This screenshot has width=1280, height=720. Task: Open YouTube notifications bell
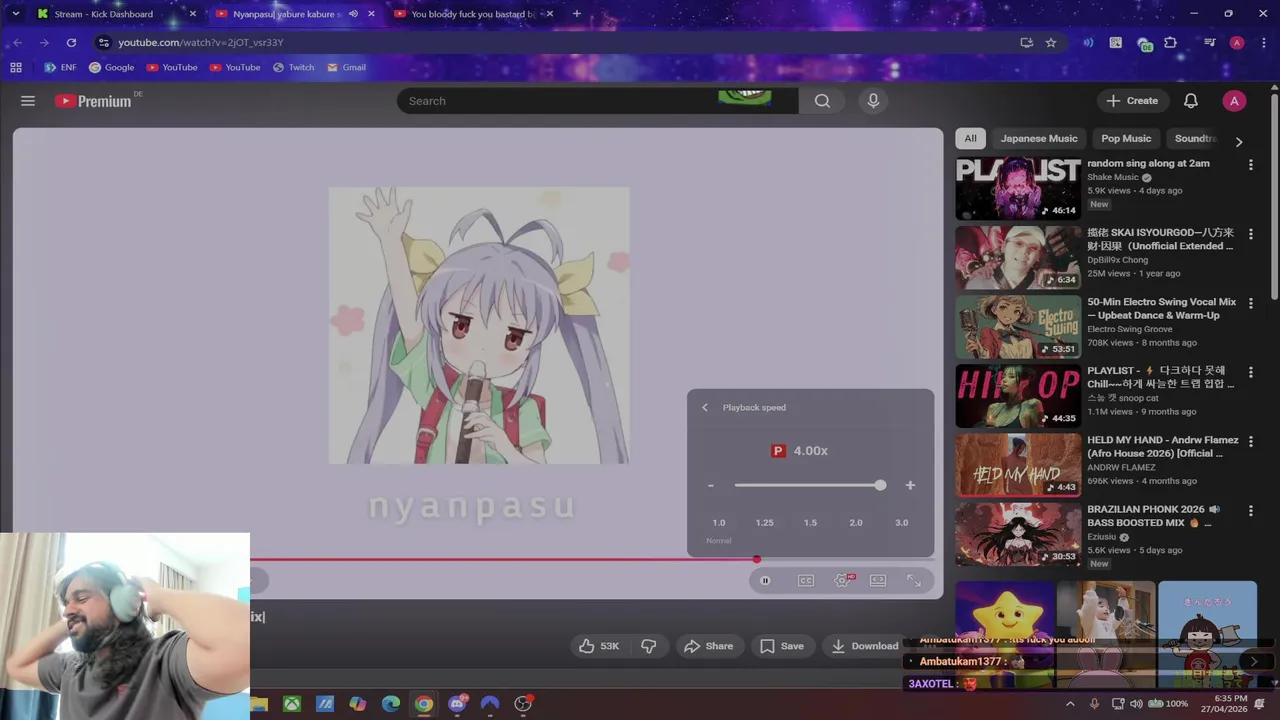[1191, 101]
